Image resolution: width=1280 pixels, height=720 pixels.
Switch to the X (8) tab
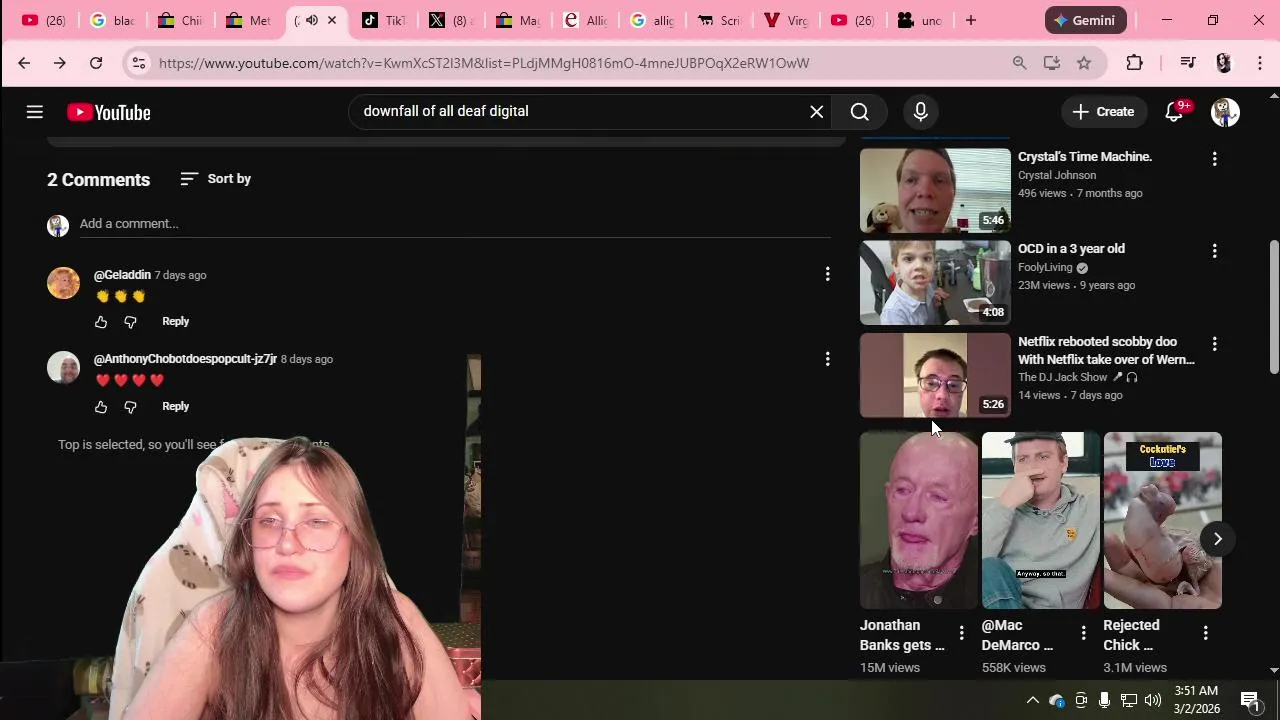(x=451, y=20)
